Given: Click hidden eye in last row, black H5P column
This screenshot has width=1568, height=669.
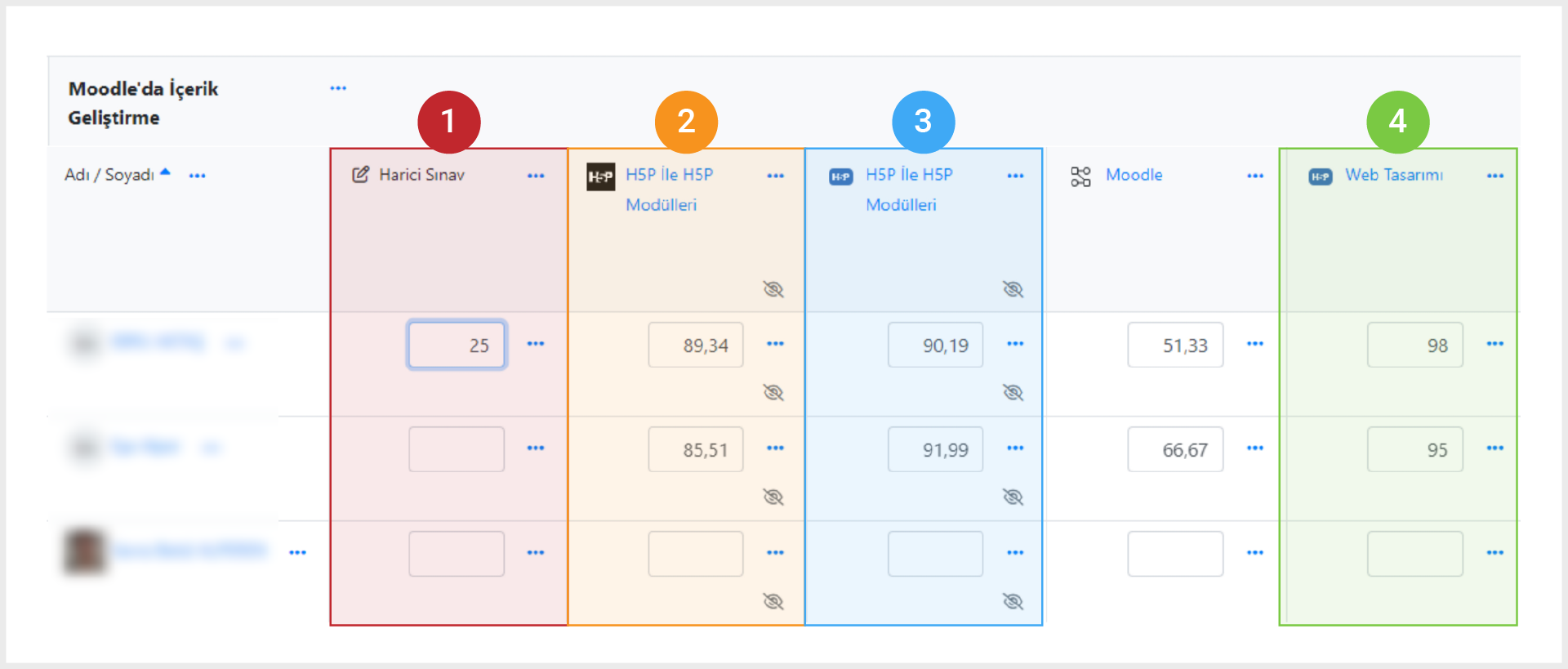Looking at the screenshot, I should 773,601.
